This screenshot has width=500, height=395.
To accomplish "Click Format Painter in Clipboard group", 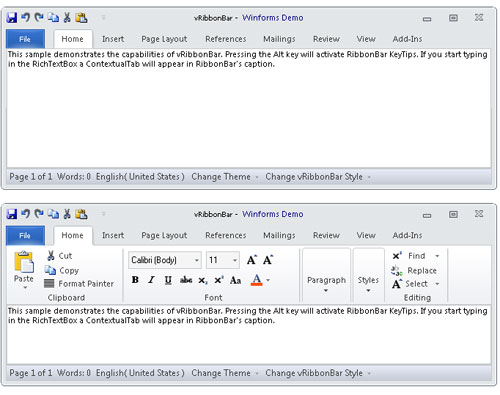I will pos(79,284).
